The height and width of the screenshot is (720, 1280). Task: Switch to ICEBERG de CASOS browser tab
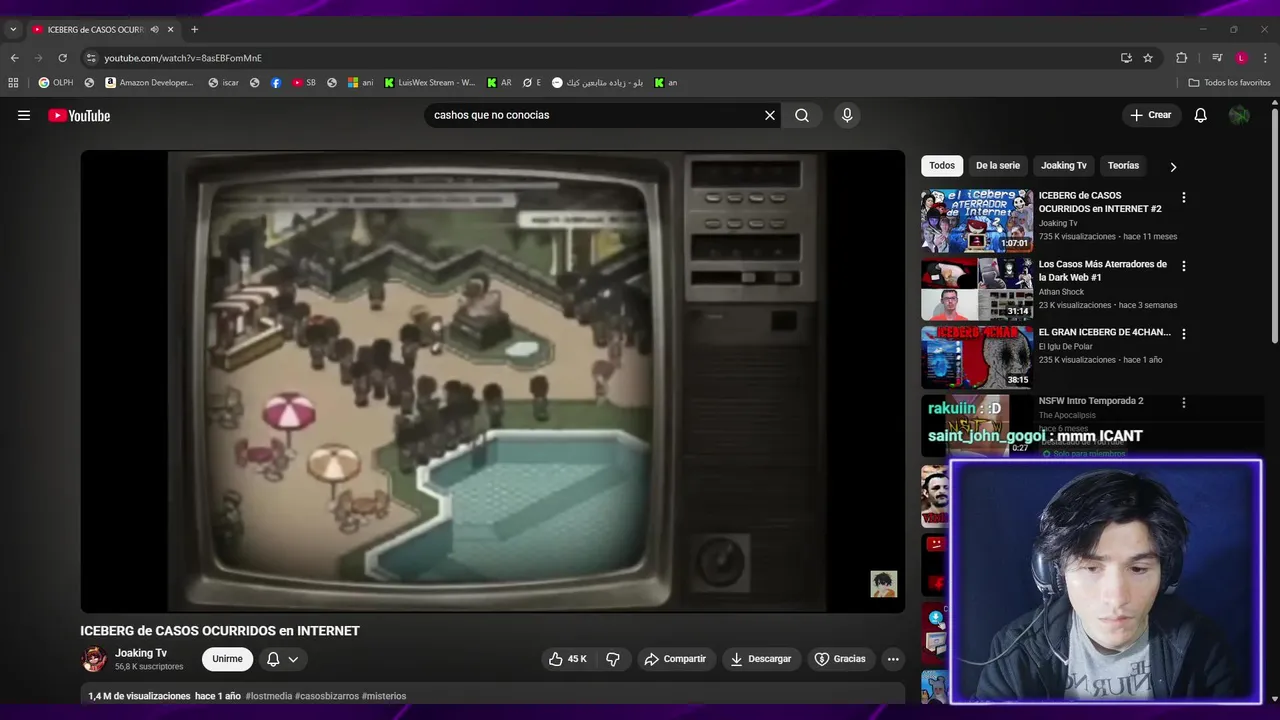[x=95, y=30]
